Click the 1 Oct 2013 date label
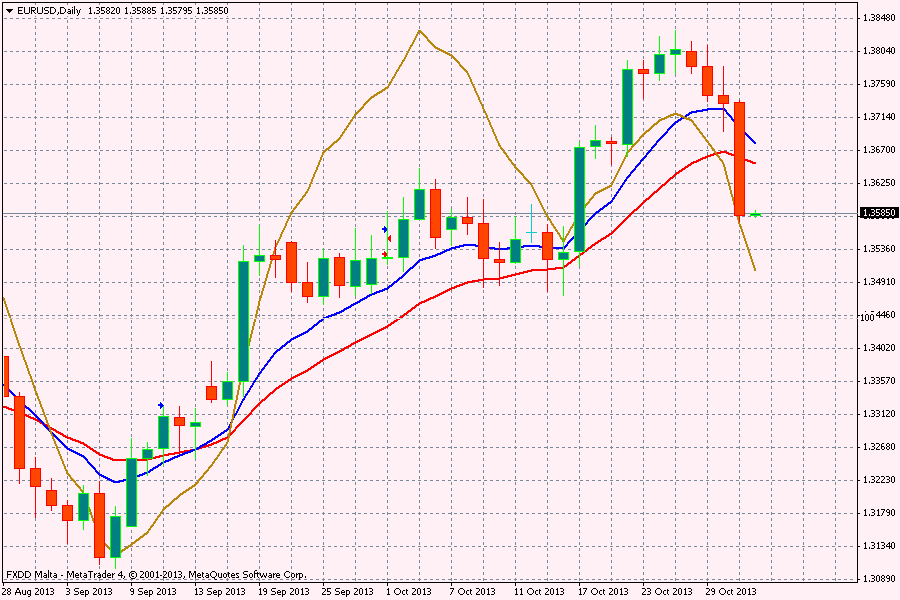900x600 pixels. tap(408, 591)
